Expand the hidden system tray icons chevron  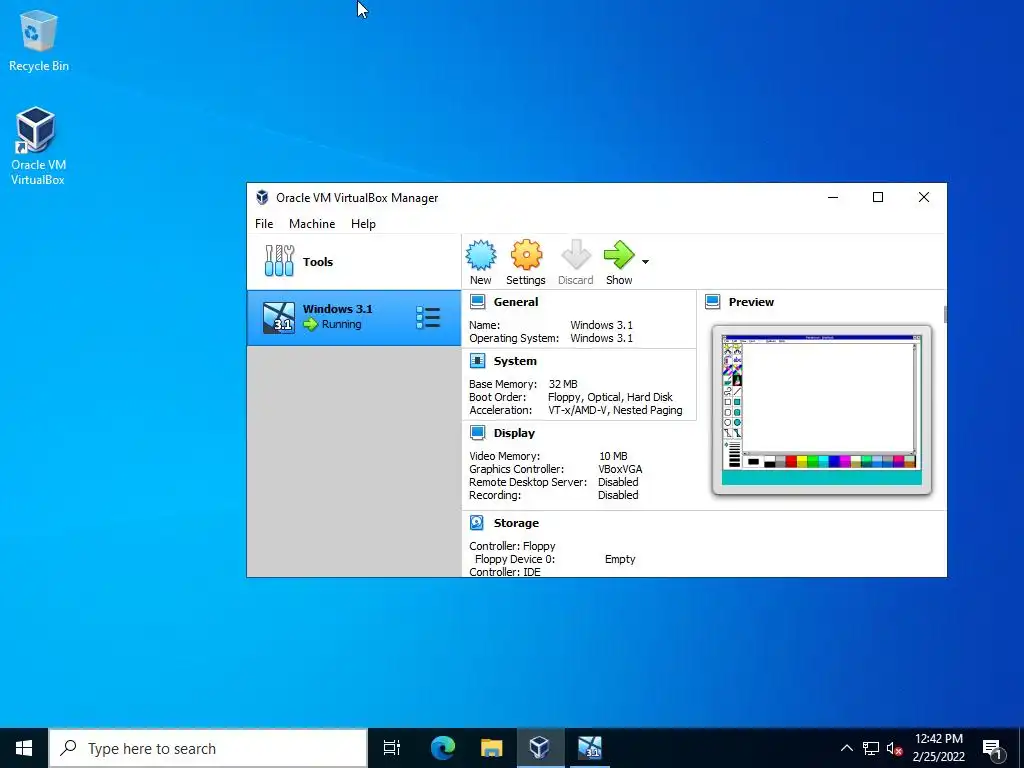tap(846, 748)
